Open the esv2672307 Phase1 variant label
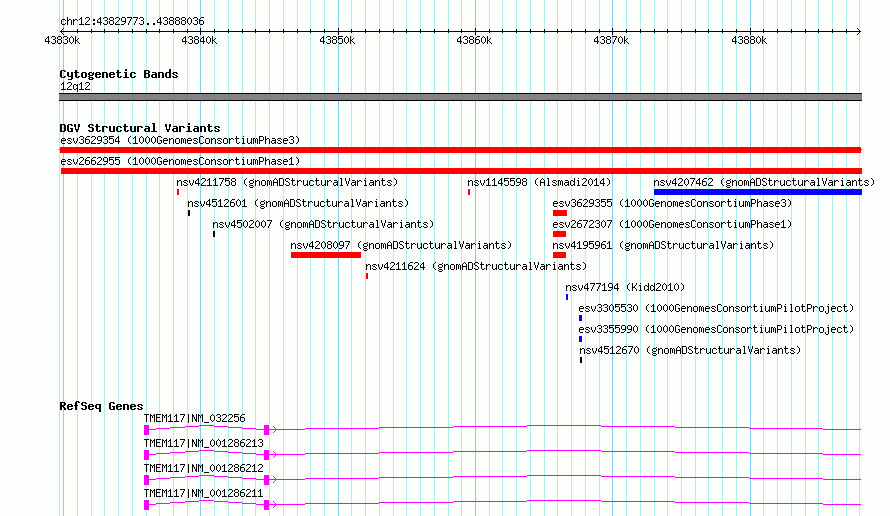The image size is (890, 516). point(672,224)
